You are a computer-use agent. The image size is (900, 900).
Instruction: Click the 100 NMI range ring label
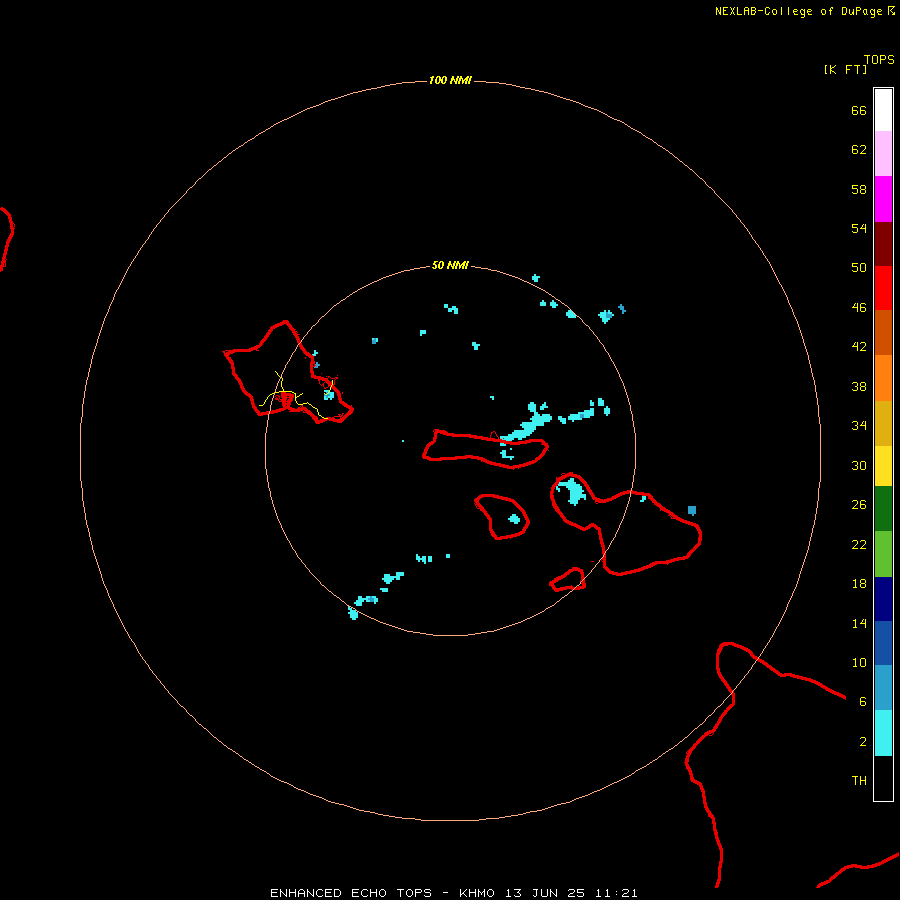450,80
